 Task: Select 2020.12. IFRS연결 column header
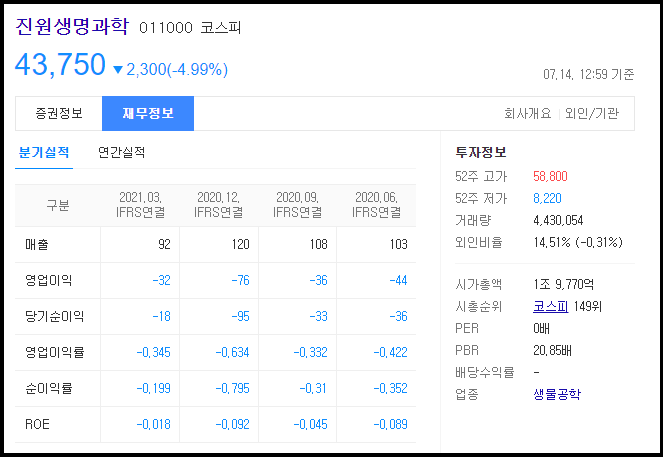click(x=219, y=205)
